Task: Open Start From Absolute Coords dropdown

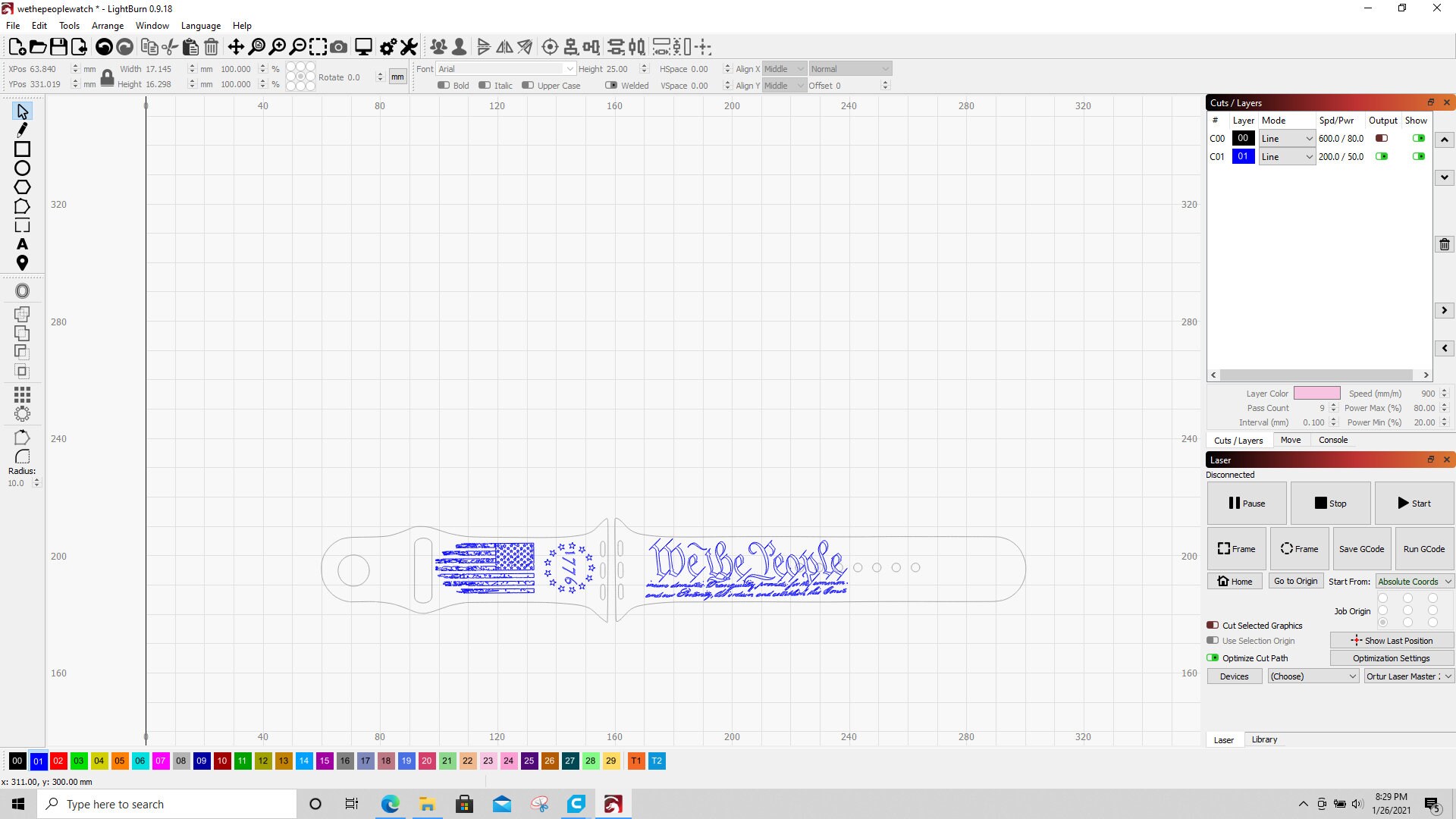Action: pyautogui.click(x=1414, y=582)
